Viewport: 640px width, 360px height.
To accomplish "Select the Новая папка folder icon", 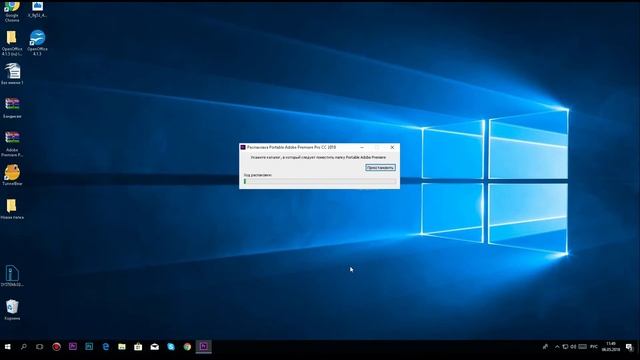I will coord(12,209).
